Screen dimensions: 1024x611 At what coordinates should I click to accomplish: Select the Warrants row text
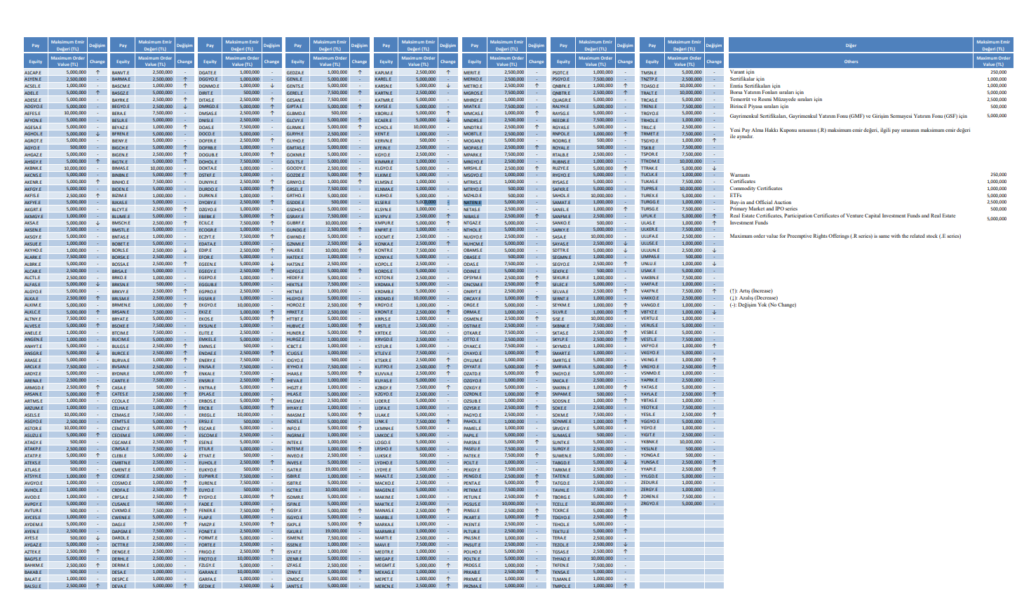tap(740, 175)
